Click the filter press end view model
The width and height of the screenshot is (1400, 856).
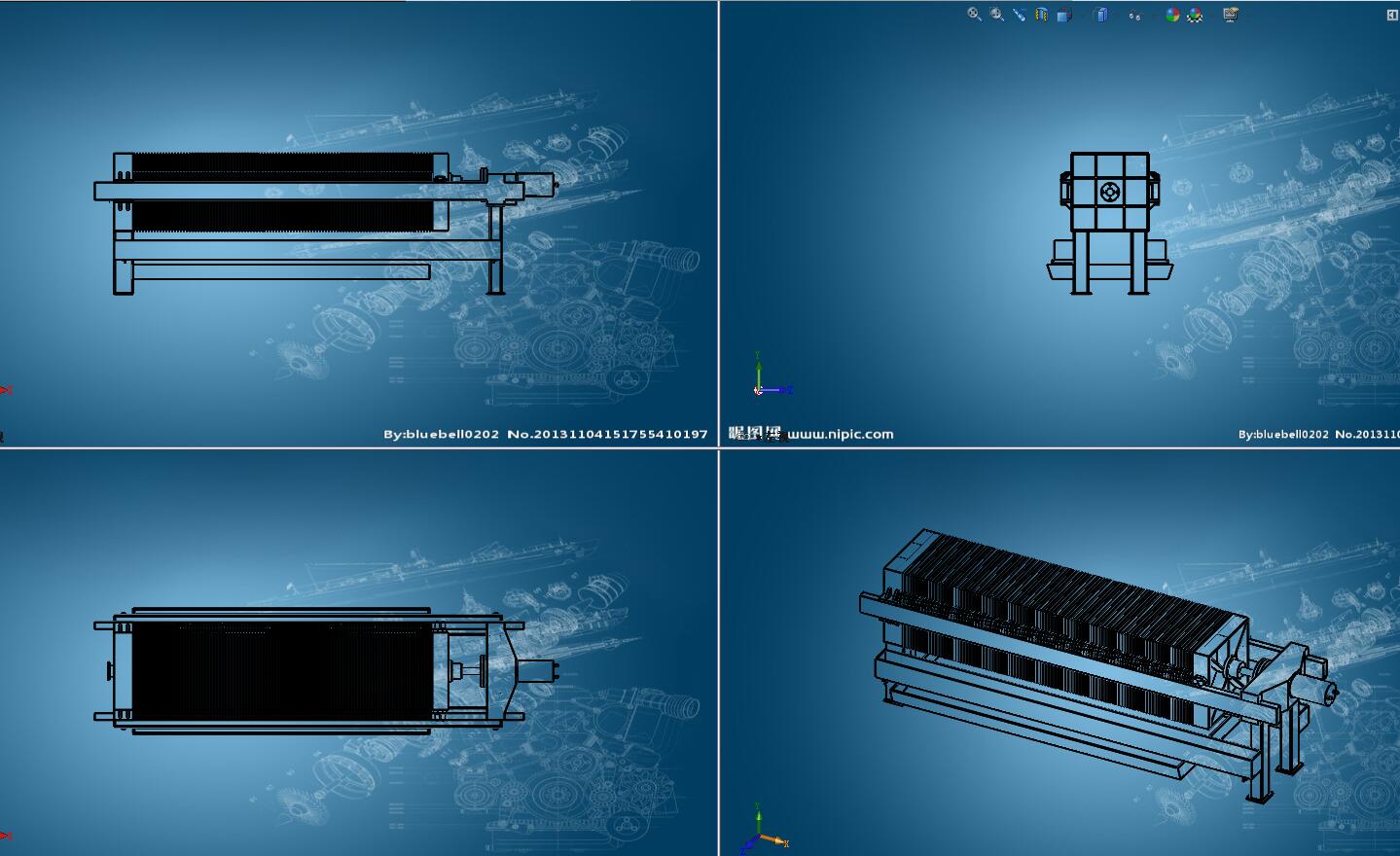pyautogui.click(x=1110, y=223)
